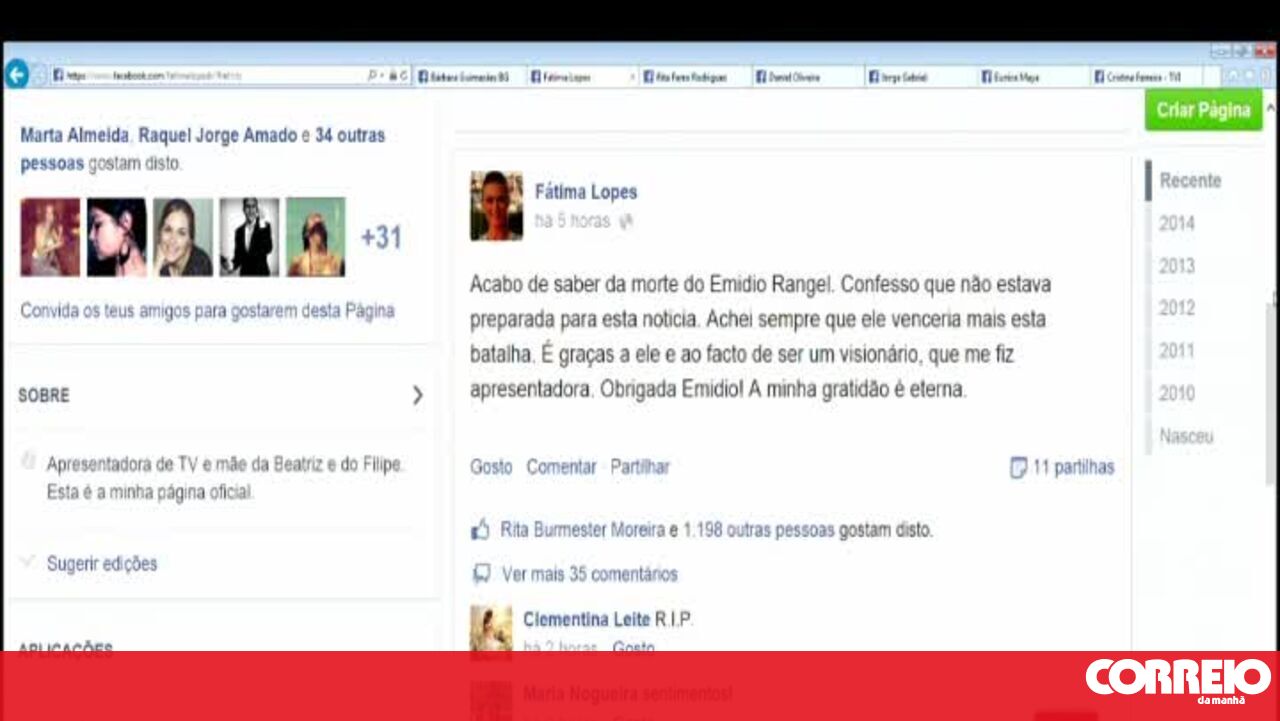1280x721 pixels.
Task: Click 'Gosto' to like the post
Action: (490, 467)
